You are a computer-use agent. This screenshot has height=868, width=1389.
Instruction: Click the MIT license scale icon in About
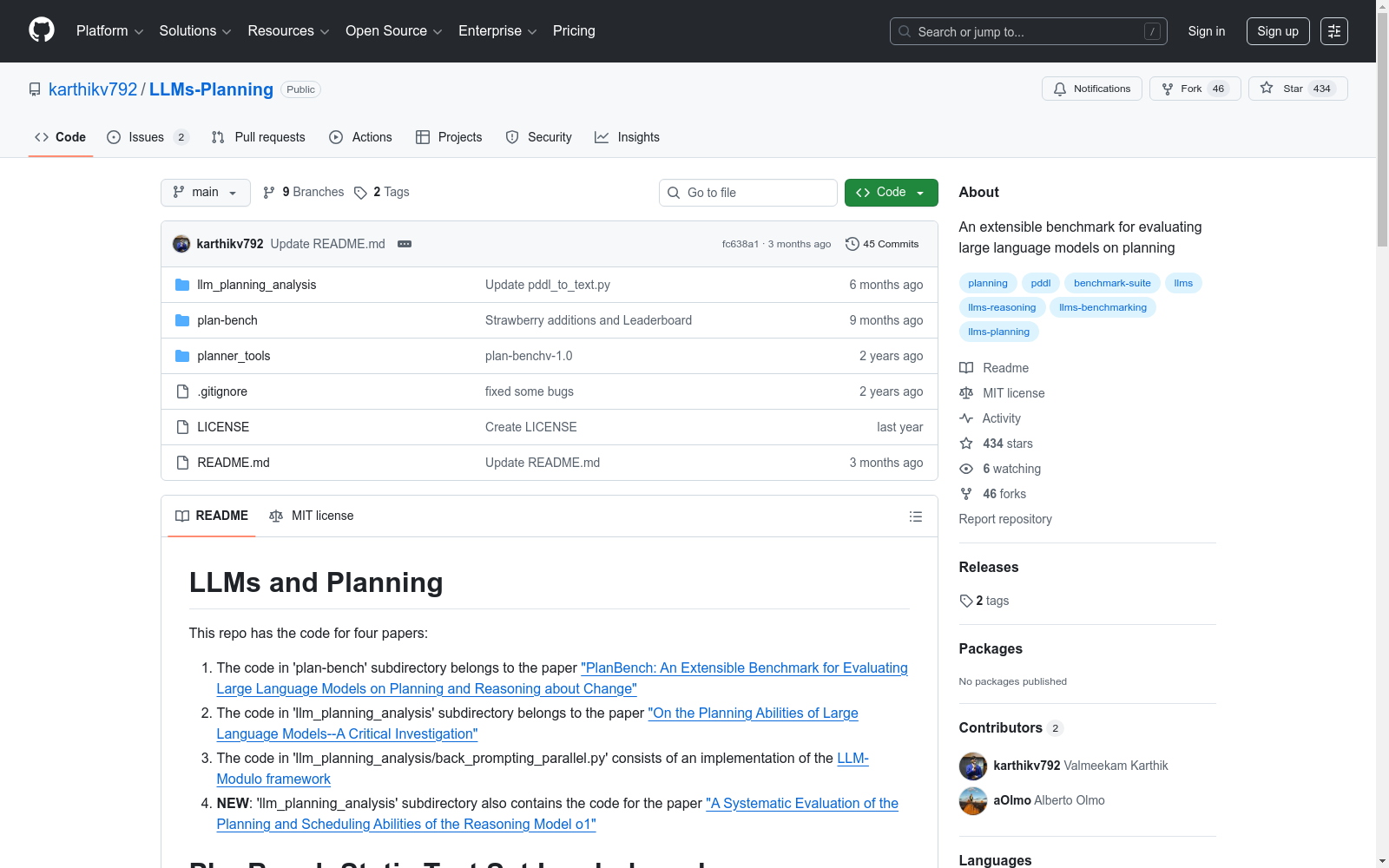pyautogui.click(x=966, y=393)
